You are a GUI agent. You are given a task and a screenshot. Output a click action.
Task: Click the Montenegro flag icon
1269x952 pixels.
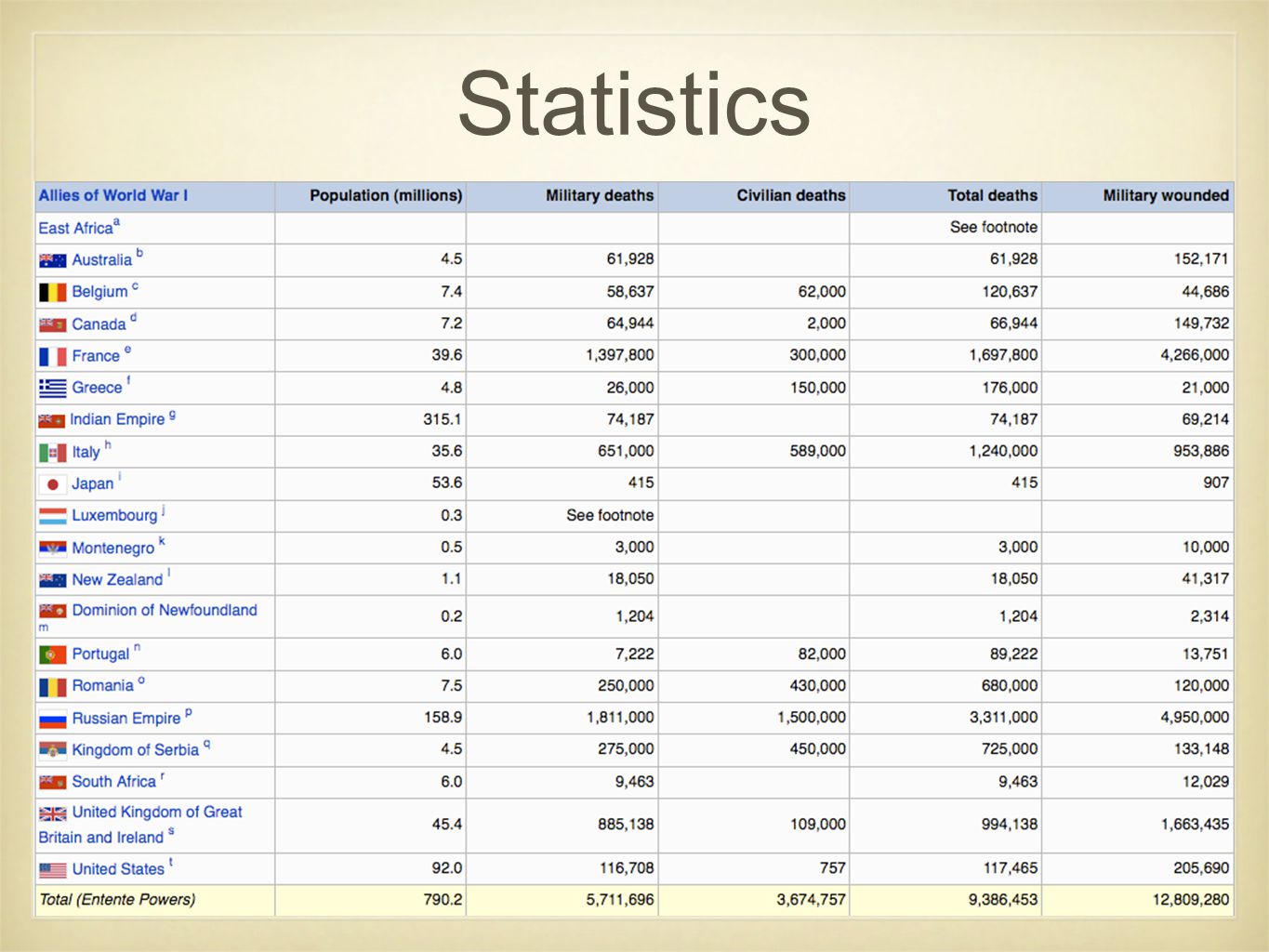coord(52,549)
